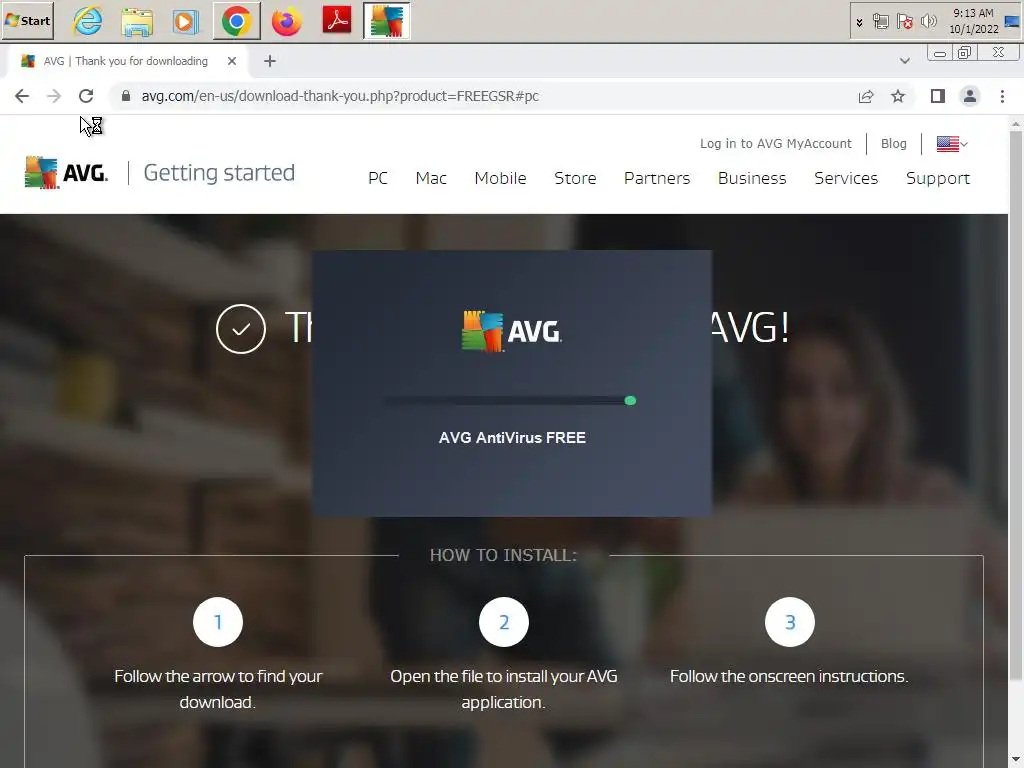Image resolution: width=1024 pixels, height=768 pixels.
Task: Launch Windows Media Player from taskbar
Action: click(x=186, y=21)
